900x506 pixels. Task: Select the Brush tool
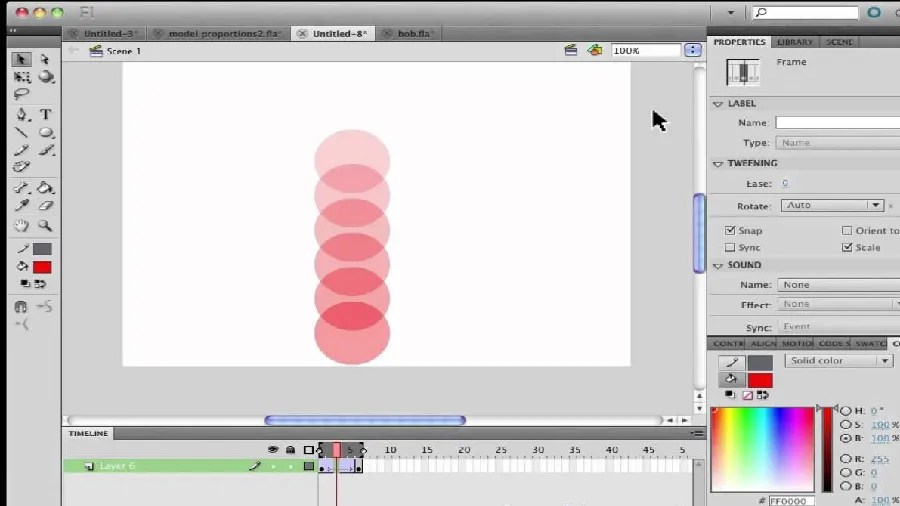pos(46,150)
